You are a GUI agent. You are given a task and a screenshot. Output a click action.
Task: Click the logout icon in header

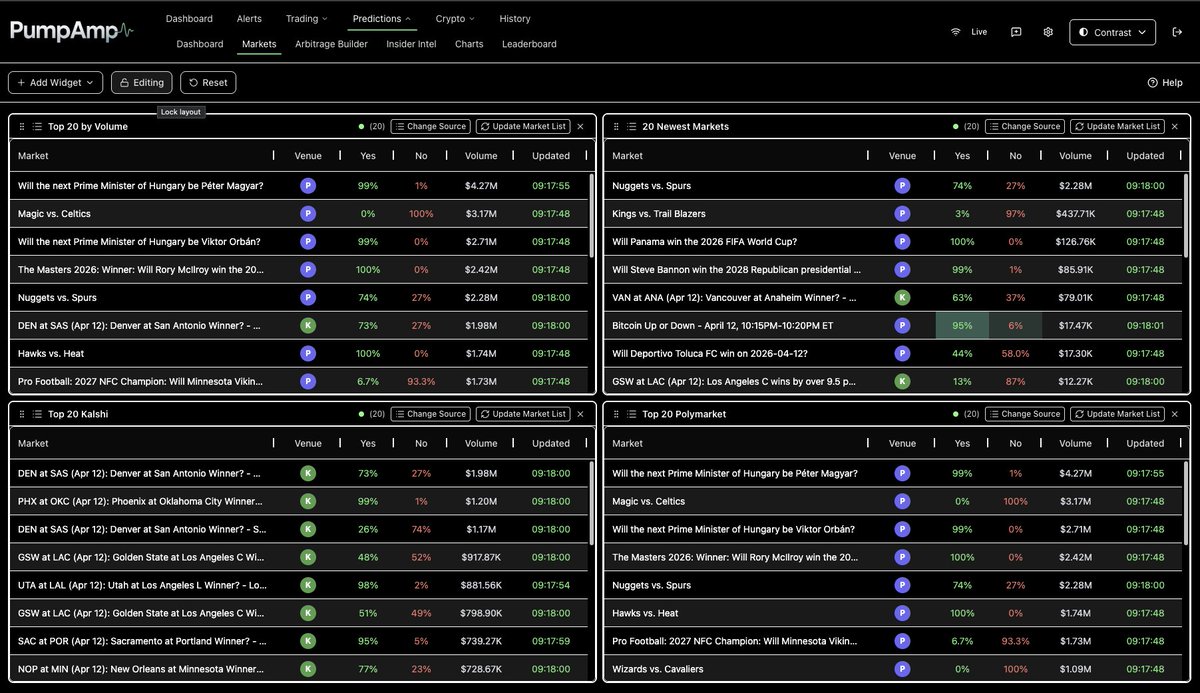click(1177, 32)
